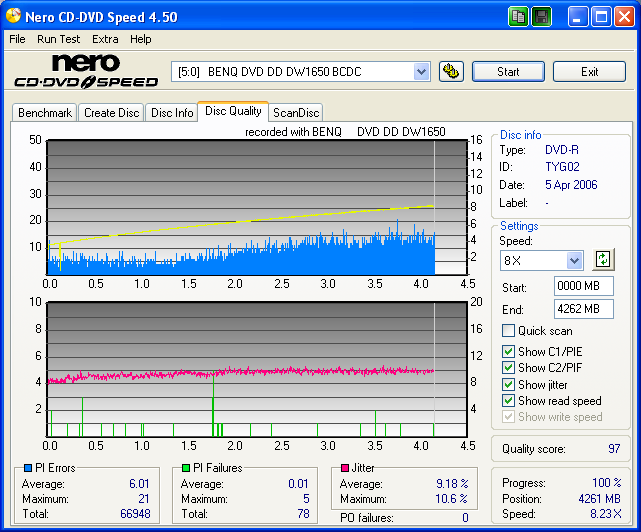641x532 pixels.
Task: Click the Jitter maximum 10.6 %
Action: point(451,499)
